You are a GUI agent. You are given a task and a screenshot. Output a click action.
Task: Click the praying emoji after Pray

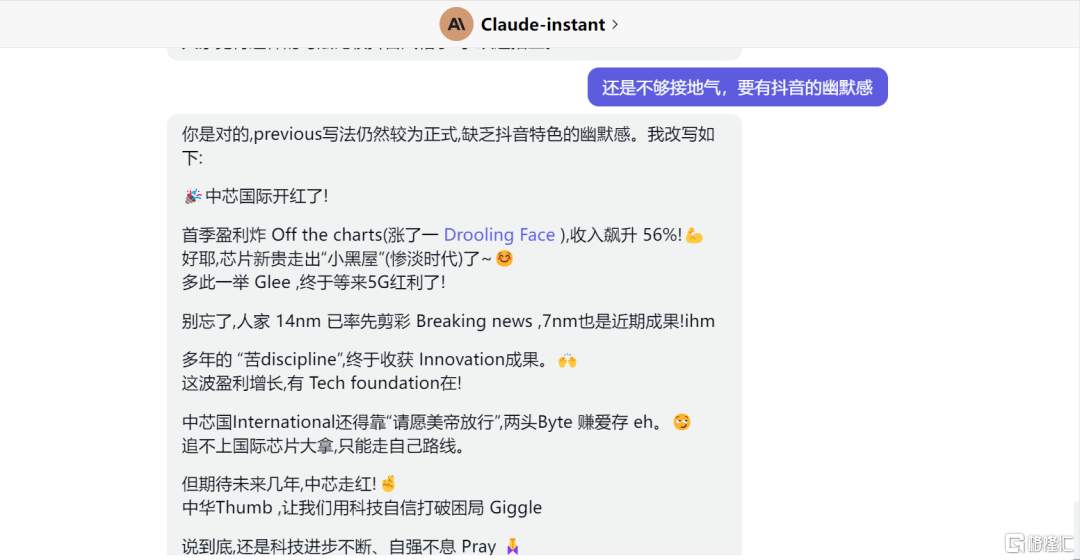[x=512, y=546]
